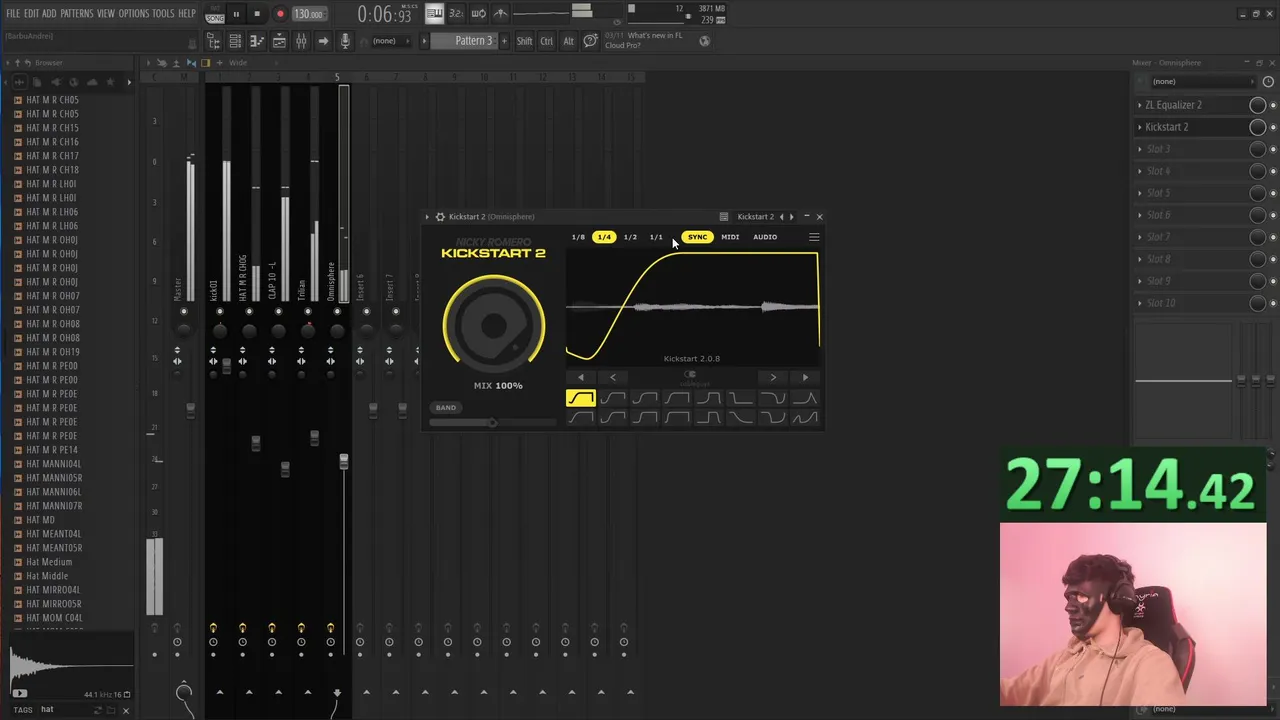Select the 1/4 sync rate
The image size is (1280, 720).
pyautogui.click(x=604, y=237)
